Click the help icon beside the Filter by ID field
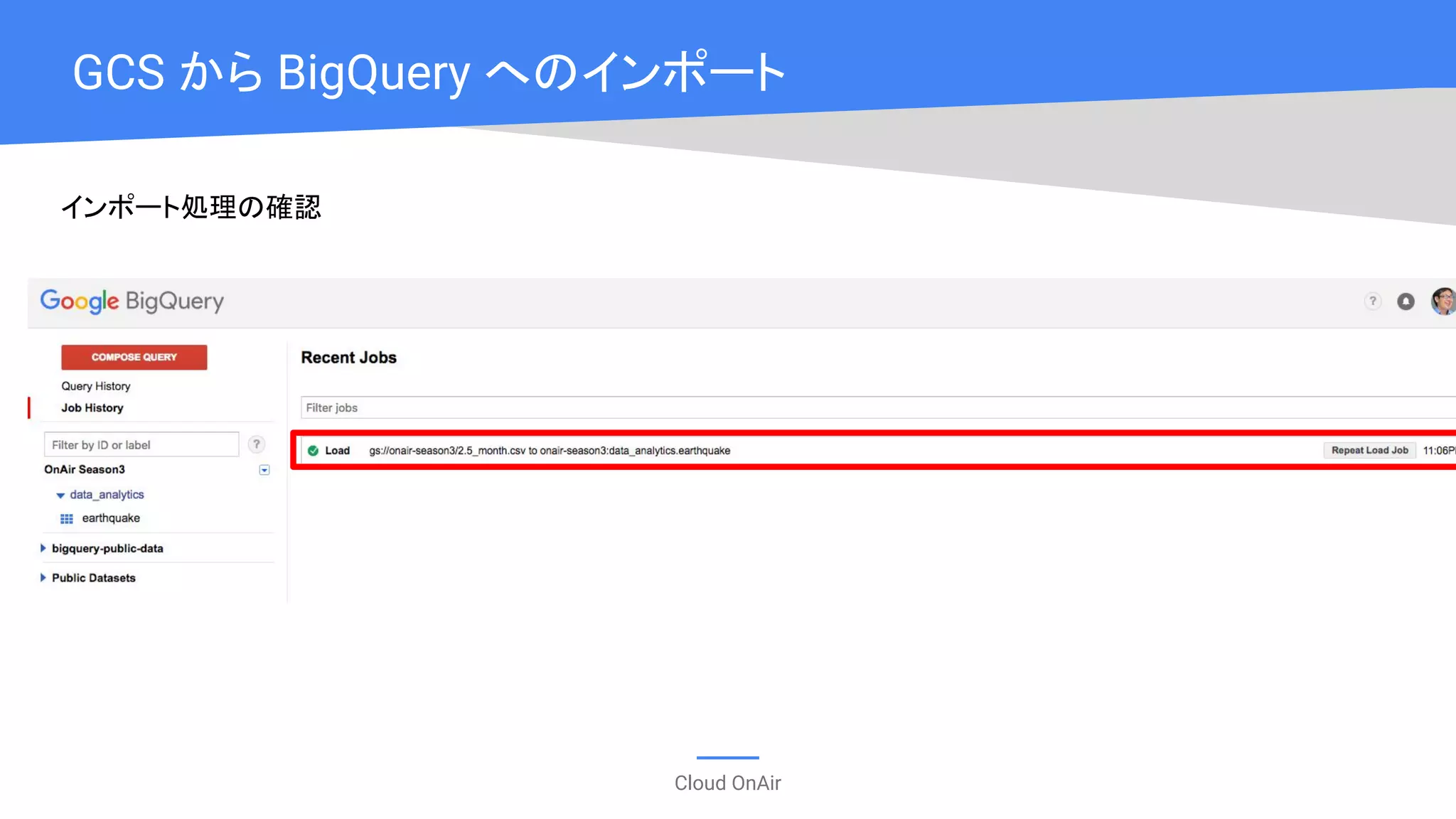 coord(257,445)
